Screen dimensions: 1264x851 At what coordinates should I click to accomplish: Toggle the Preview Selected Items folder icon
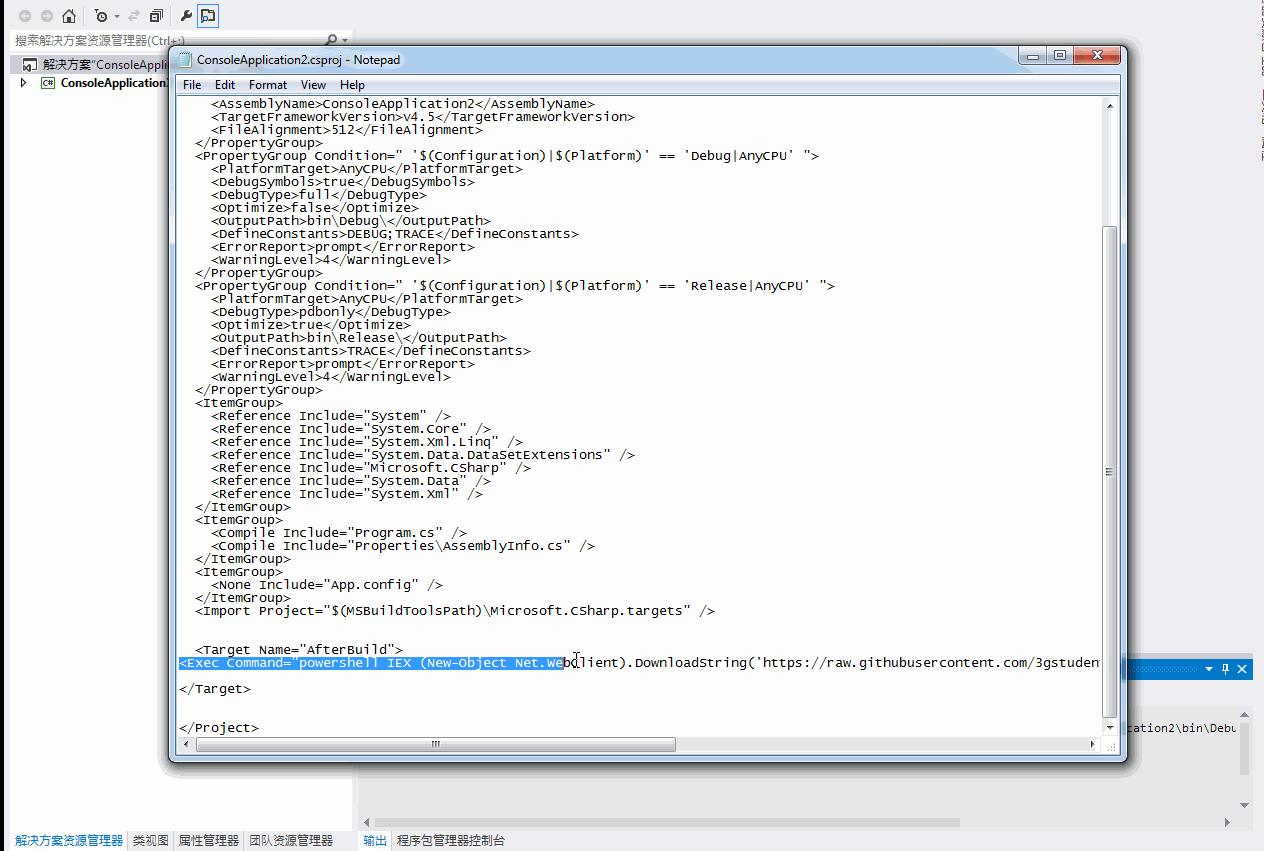(208, 16)
